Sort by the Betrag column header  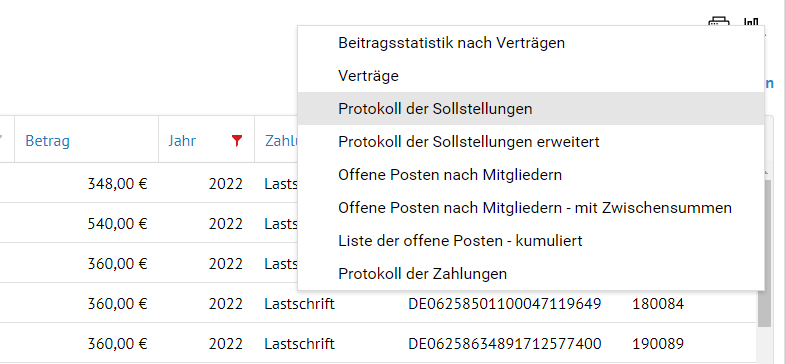pos(48,141)
